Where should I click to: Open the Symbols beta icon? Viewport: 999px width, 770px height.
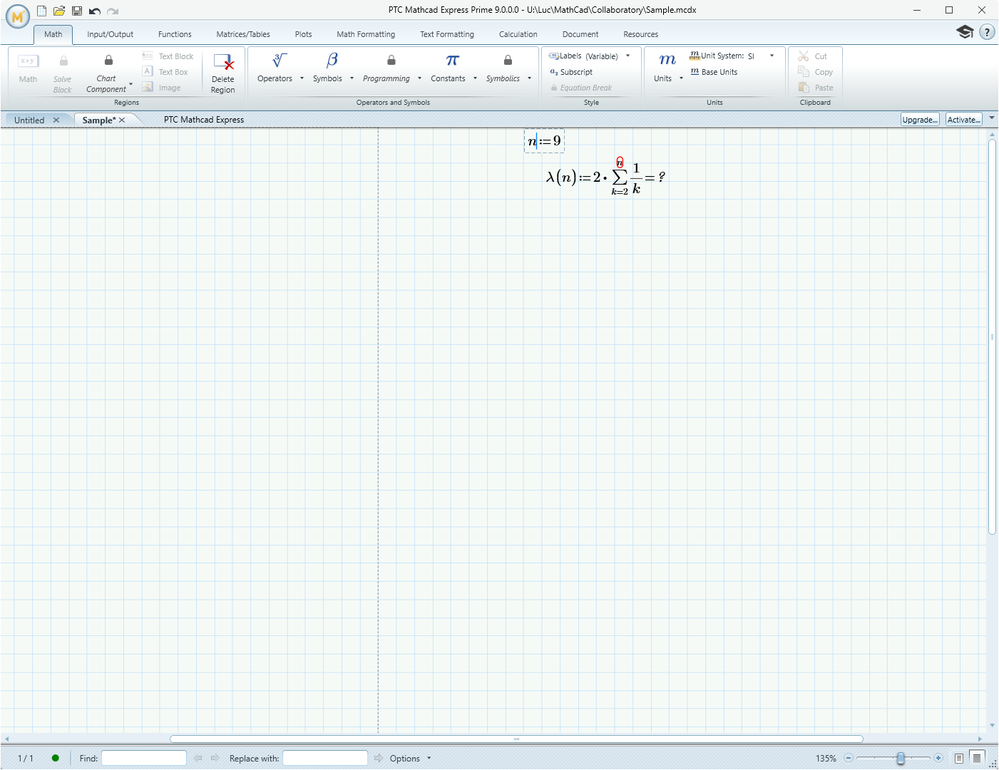(332, 62)
